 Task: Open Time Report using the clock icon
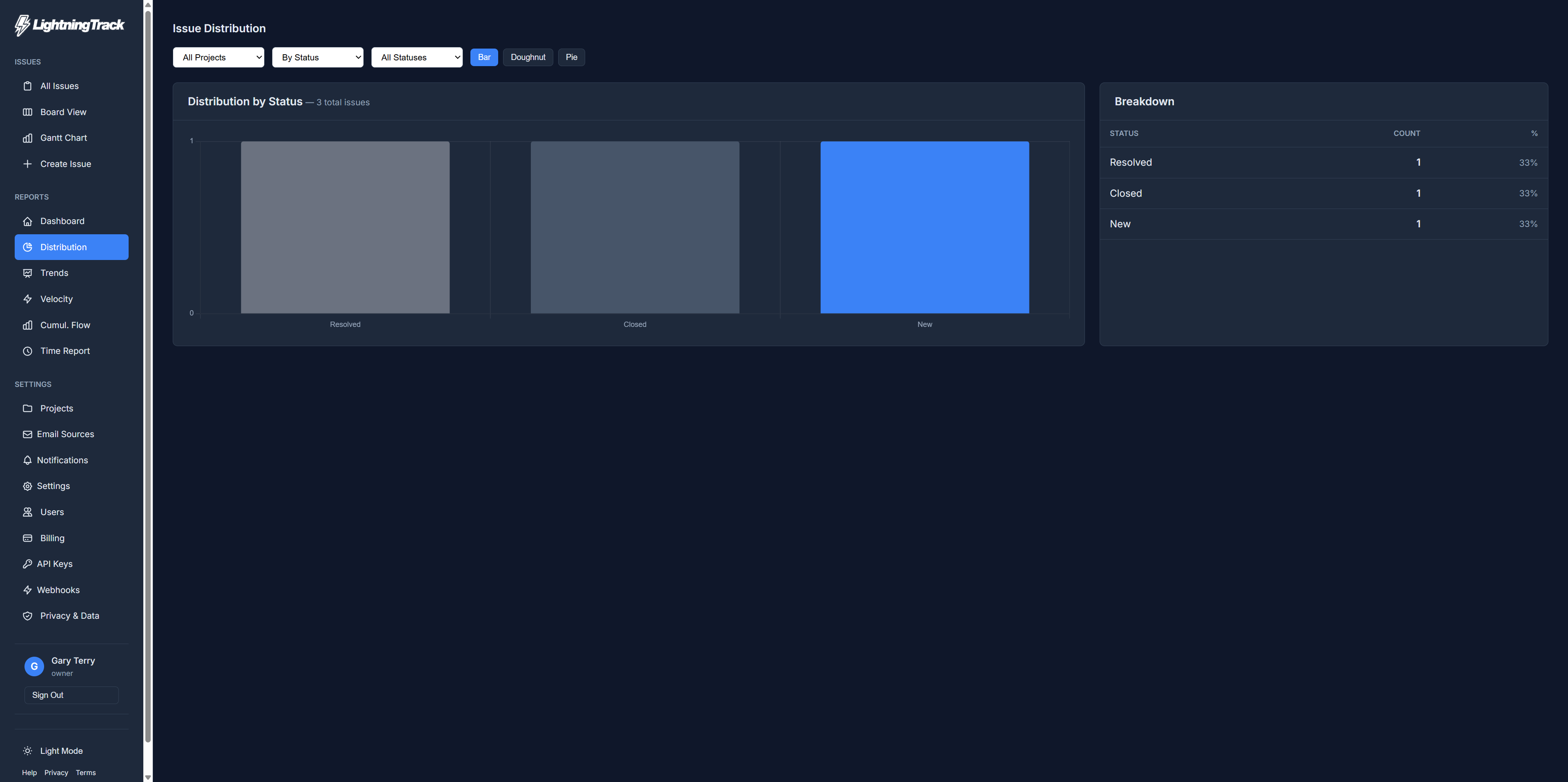click(28, 351)
